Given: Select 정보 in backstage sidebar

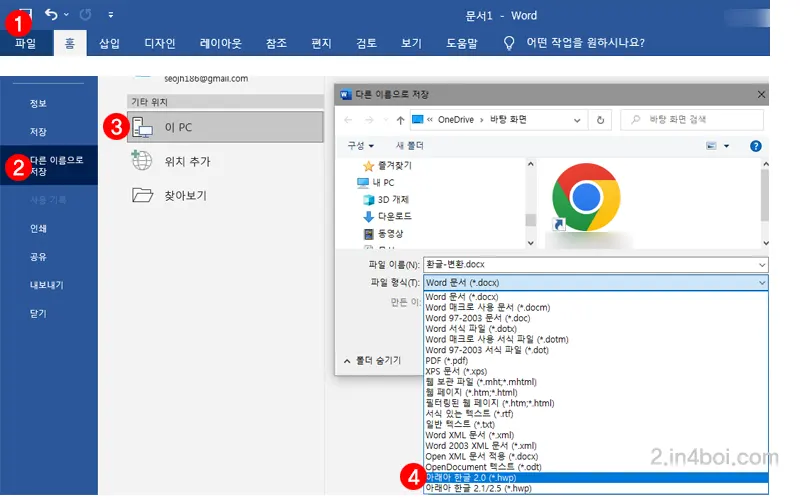Looking at the screenshot, I should click(x=38, y=103).
